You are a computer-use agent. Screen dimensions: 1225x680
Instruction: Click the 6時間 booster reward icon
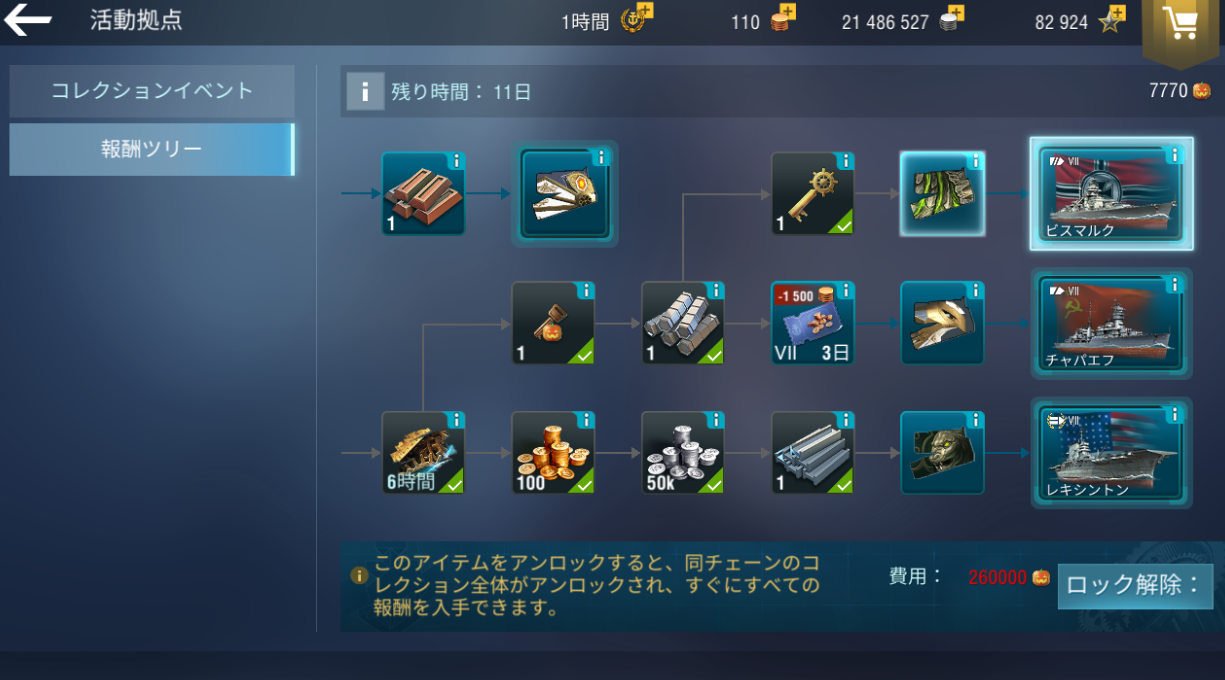click(423, 453)
